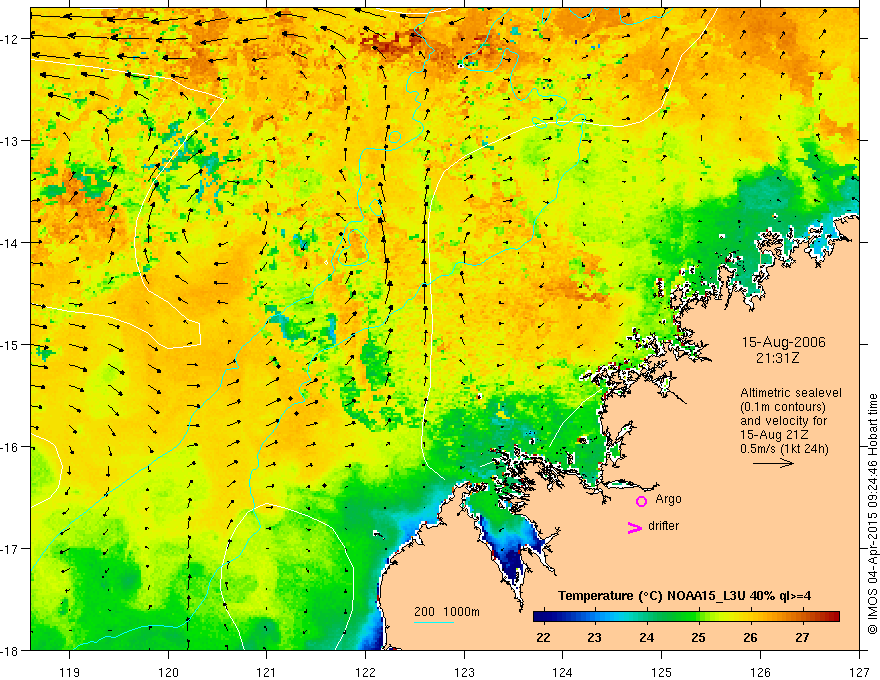Click latitude axis label '-18'
This screenshot has height=680, width=880.
pos(10,651)
